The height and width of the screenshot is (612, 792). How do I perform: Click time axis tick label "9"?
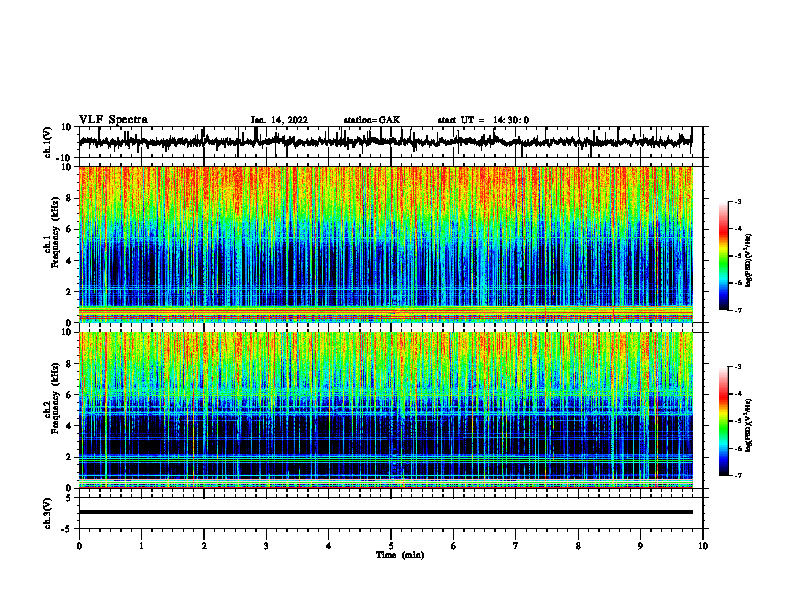640,546
